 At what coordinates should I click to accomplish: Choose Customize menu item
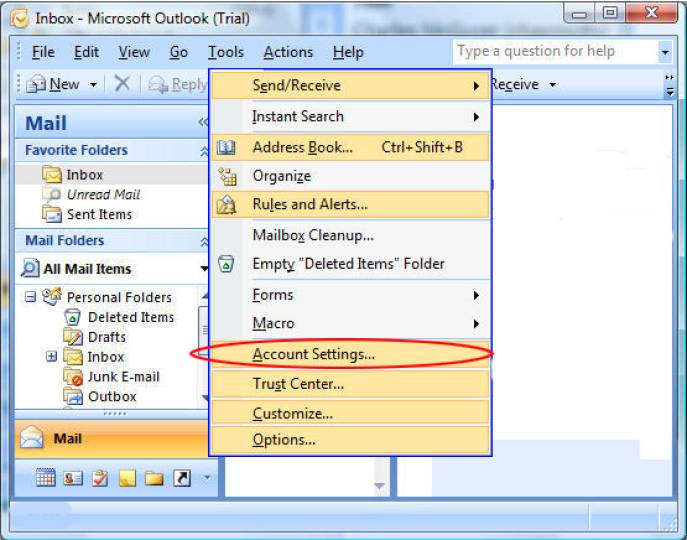tap(350, 413)
